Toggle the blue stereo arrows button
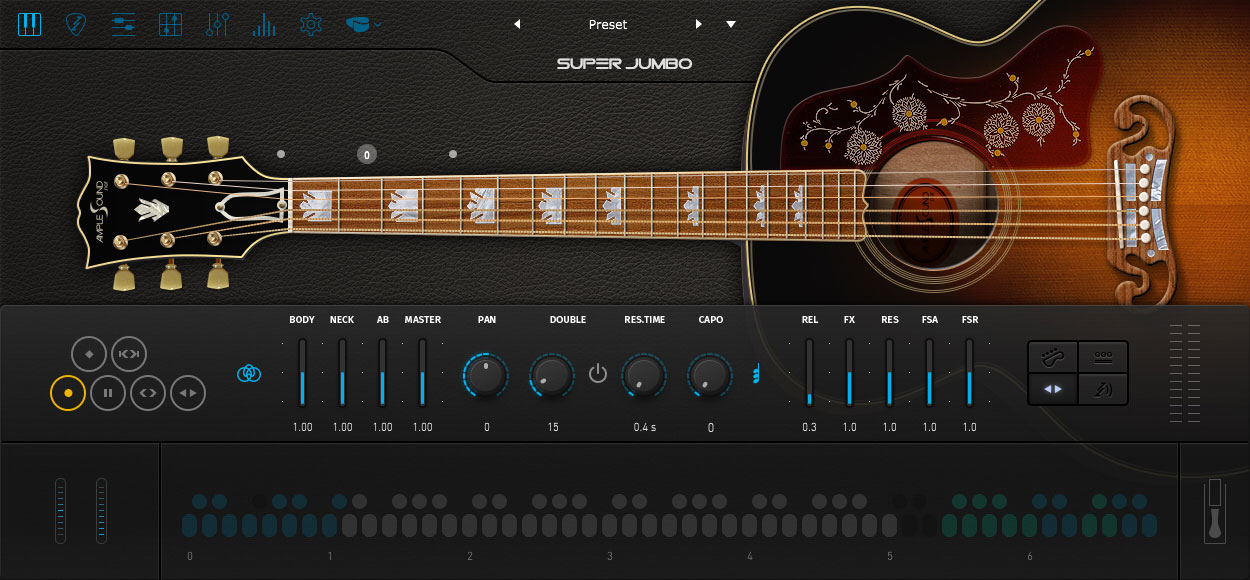The width and height of the screenshot is (1250, 580). coord(1053,389)
